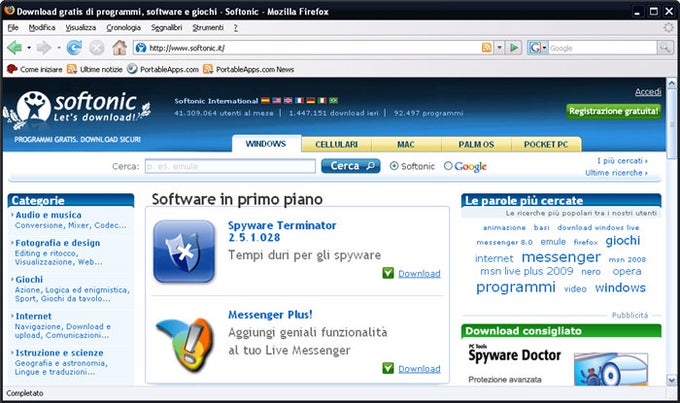The width and height of the screenshot is (680, 403).
Task: Select the Italian flag under Softonic International
Action: pyautogui.click(x=322, y=100)
